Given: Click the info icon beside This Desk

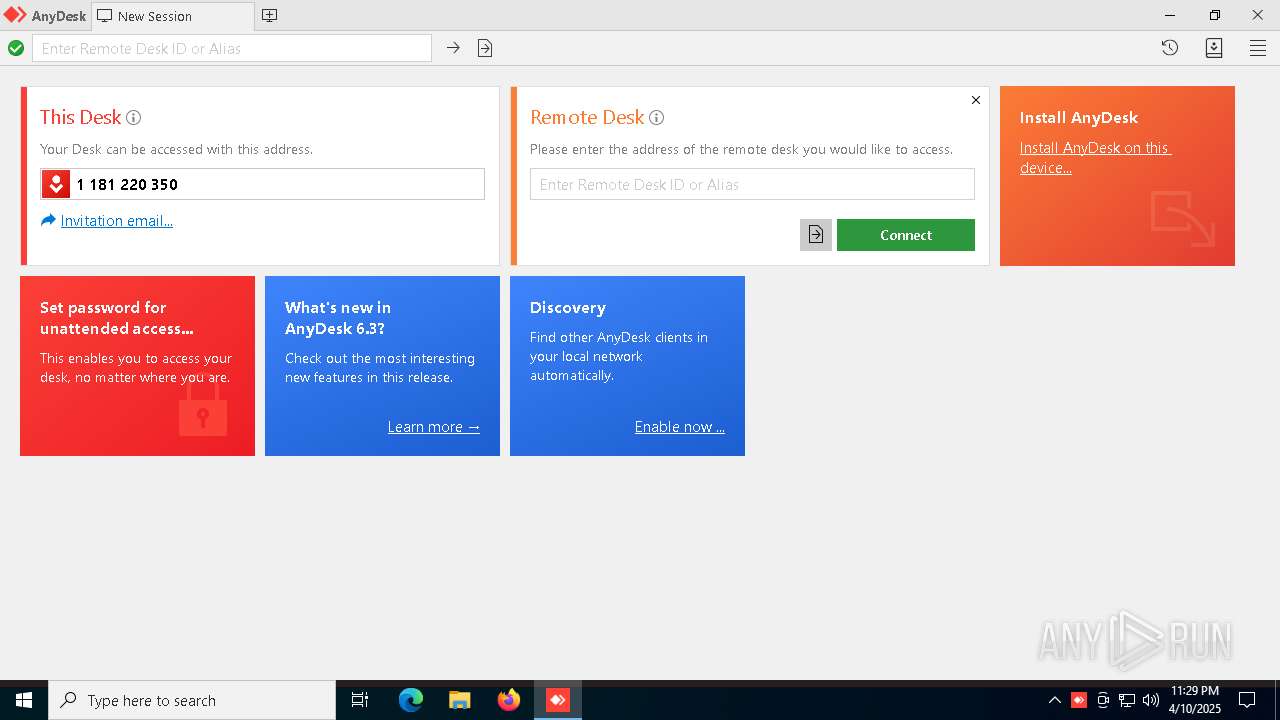Looking at the screenshot, I should (133, 117).
